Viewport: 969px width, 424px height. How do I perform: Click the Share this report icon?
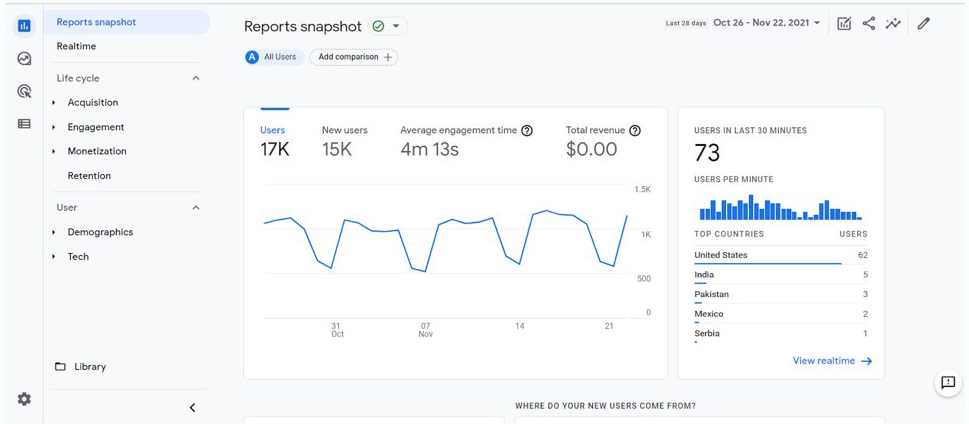pos(868,23)
